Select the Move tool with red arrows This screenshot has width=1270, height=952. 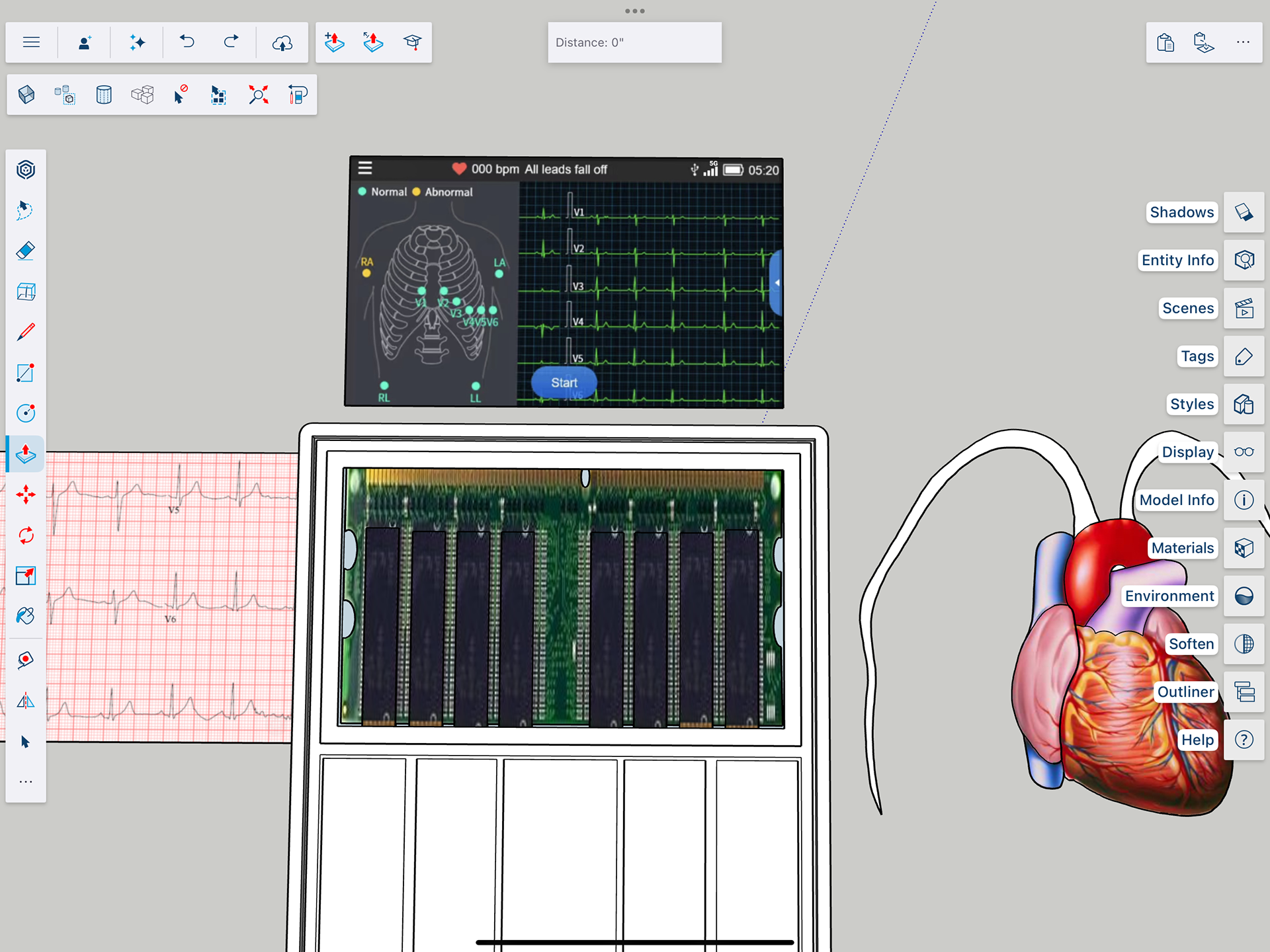25,495
